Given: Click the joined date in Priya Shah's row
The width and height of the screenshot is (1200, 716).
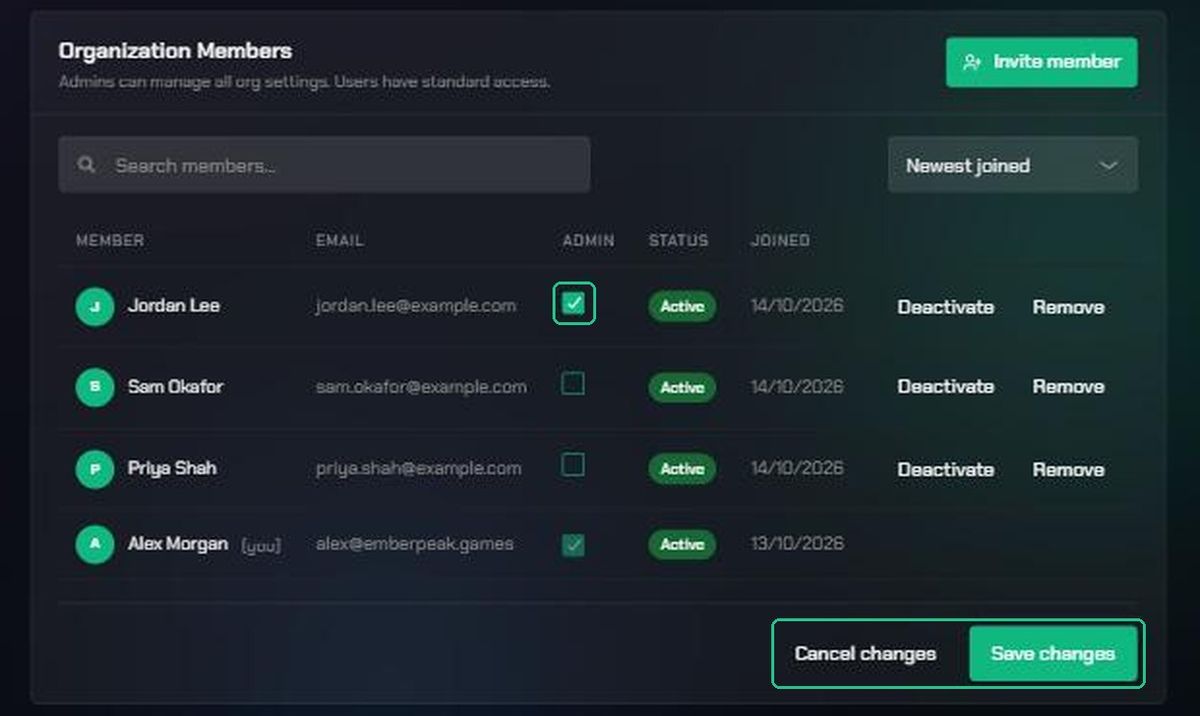Looking at the screenshot, I should tap(797, 468).
